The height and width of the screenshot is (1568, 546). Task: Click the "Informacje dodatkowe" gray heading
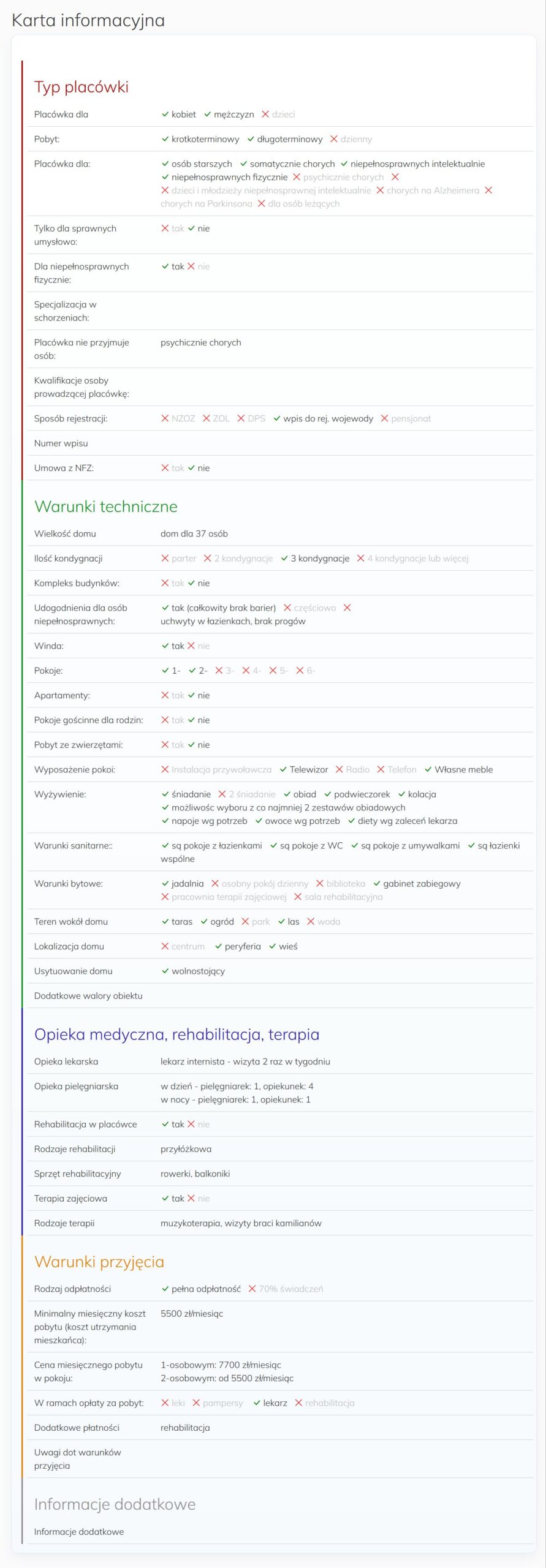tap(115, 1504)
